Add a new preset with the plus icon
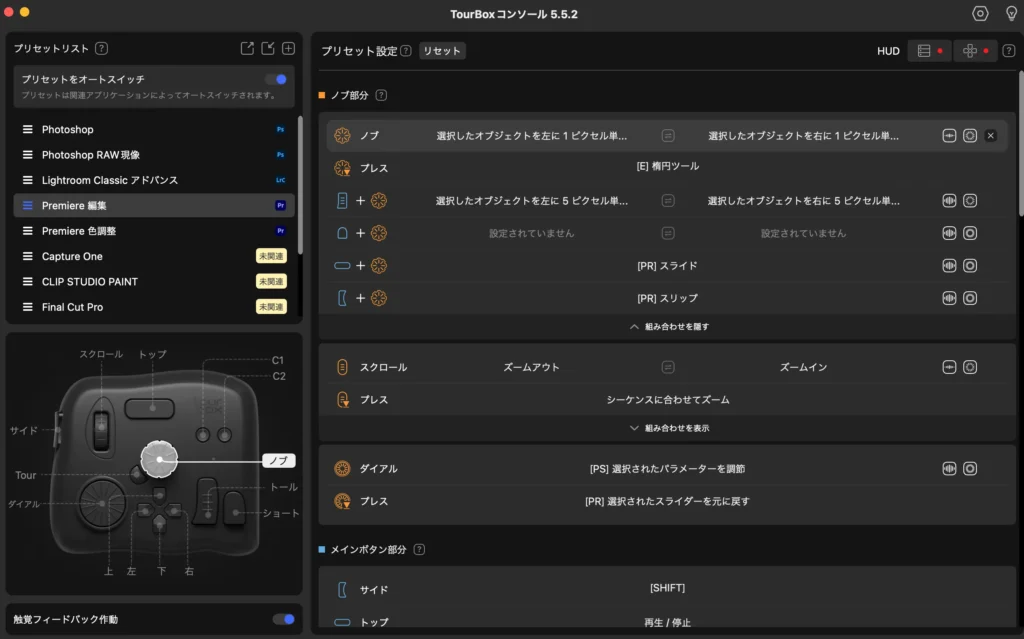The width and height of the screenshot is (1024, 639). coord(288,47)
